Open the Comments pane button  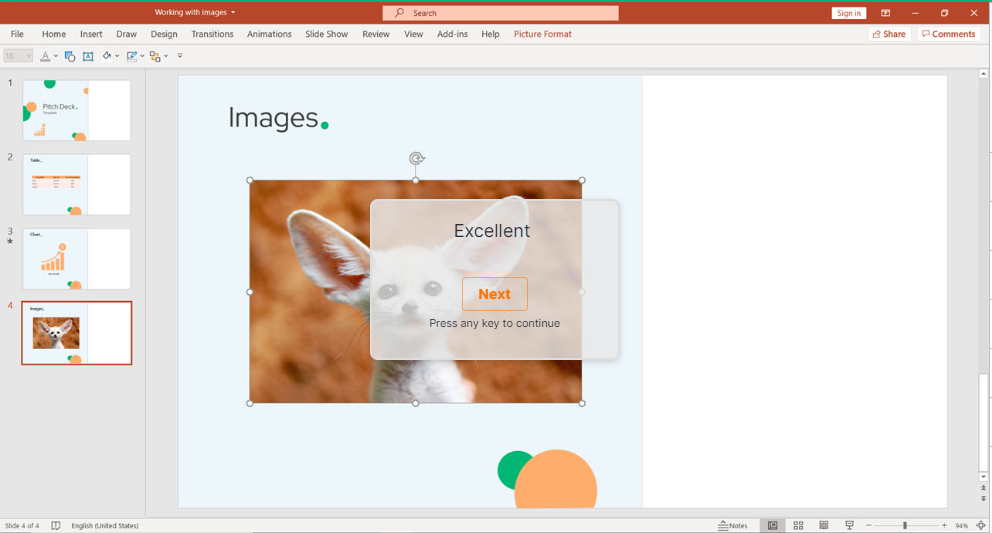coord(949,34)
